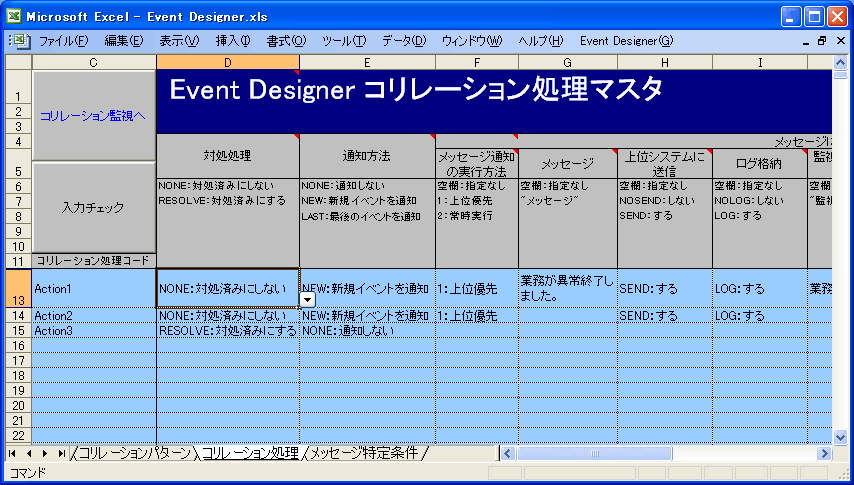Open dropdown arrow on cell D13
Screen dimensions: 854x485
pyautogui.click(x=308, y=300)
